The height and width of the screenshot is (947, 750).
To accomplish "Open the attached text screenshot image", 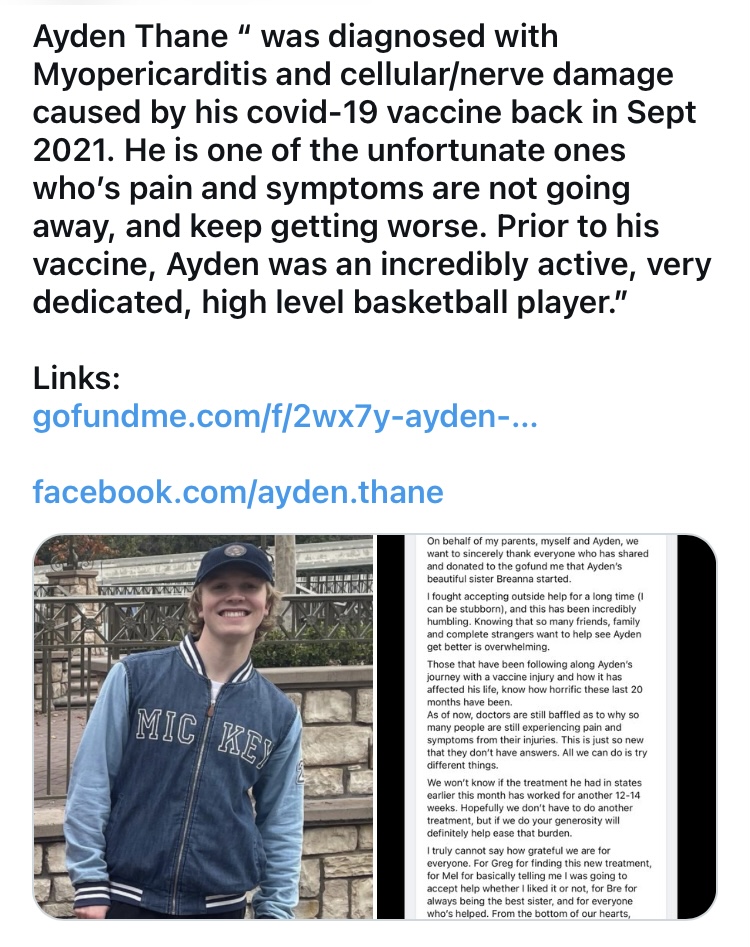I will [546, 727].
